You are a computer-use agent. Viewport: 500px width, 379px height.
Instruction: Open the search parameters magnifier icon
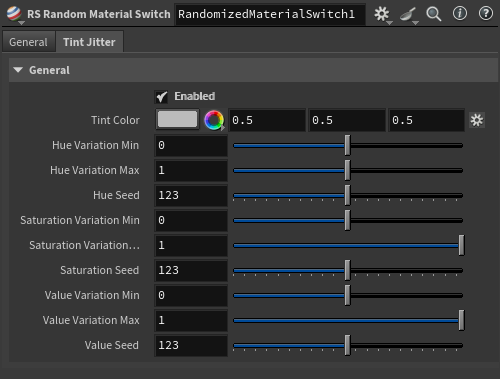(433, 14)
